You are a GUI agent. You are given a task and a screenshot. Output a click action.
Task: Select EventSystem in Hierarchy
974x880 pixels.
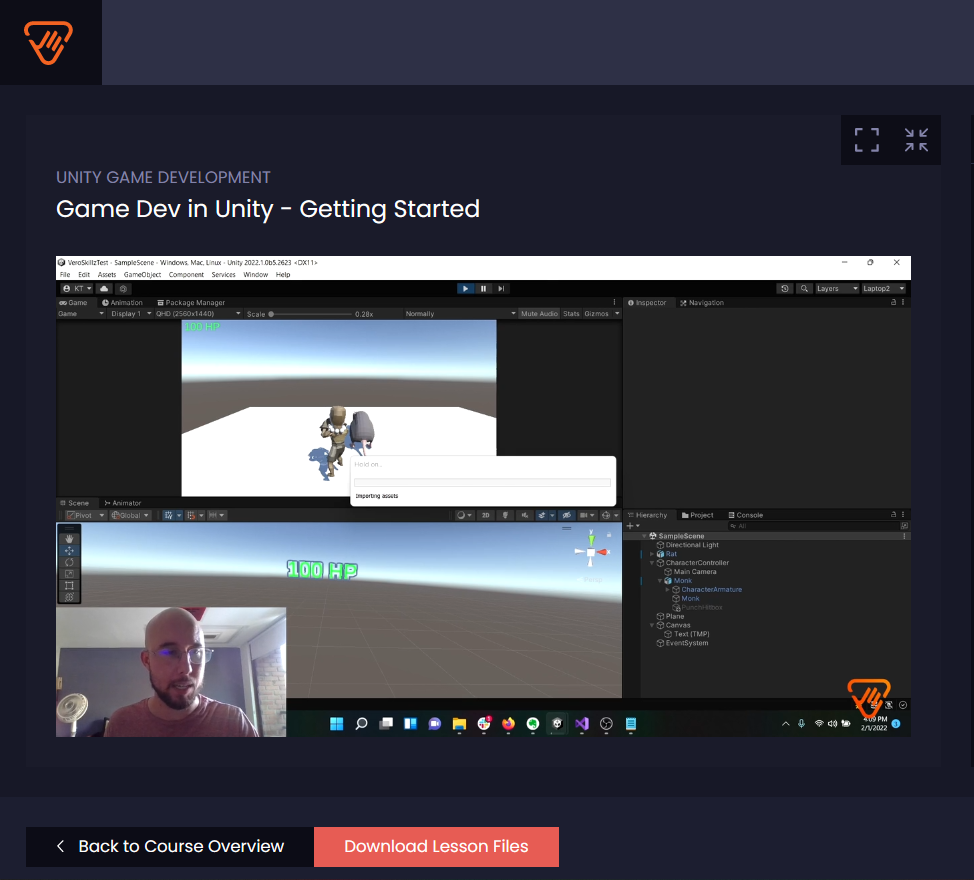pyautogui.click(x=686, y=643)
